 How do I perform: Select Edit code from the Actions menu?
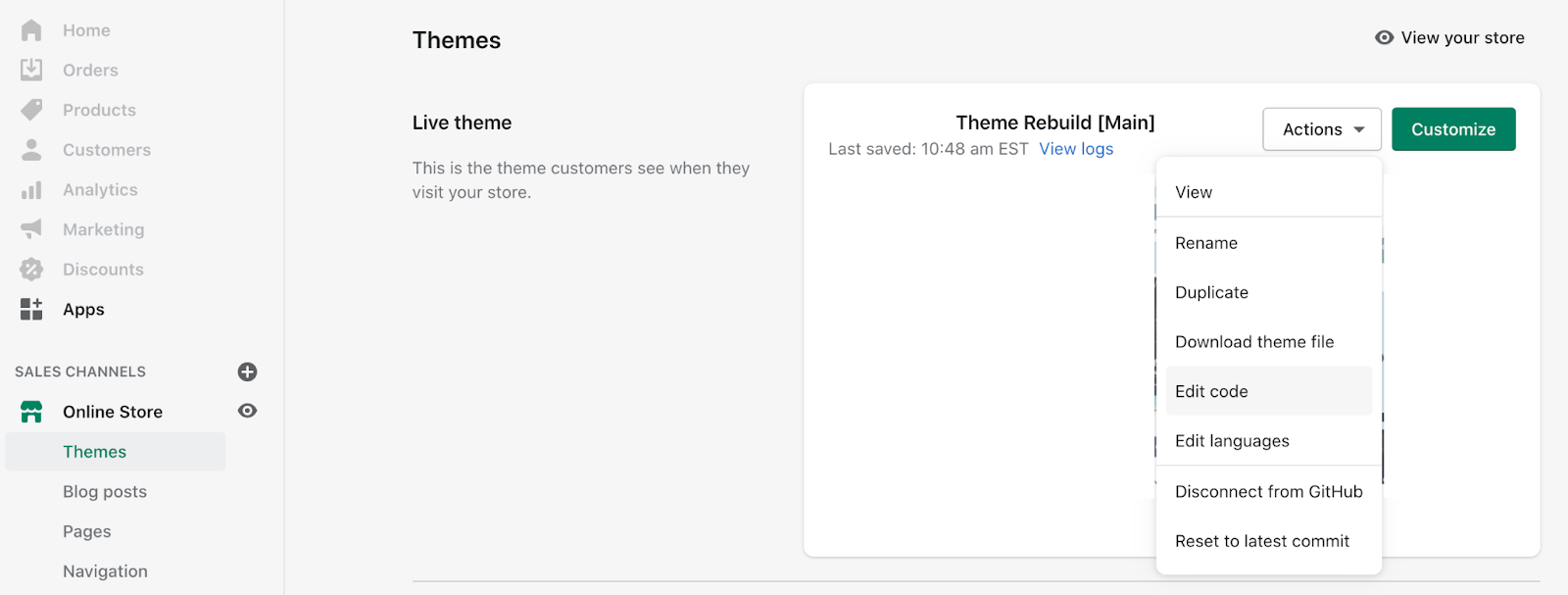tap(1211, 391)
